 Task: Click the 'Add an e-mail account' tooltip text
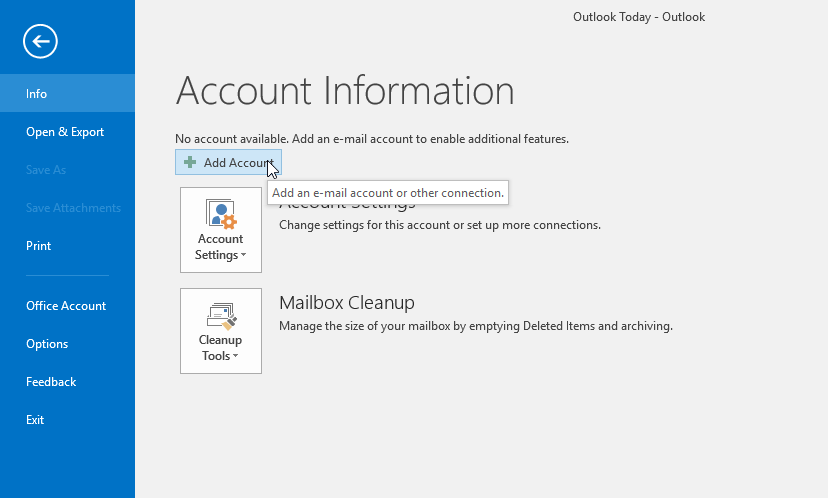click(388, 193)
